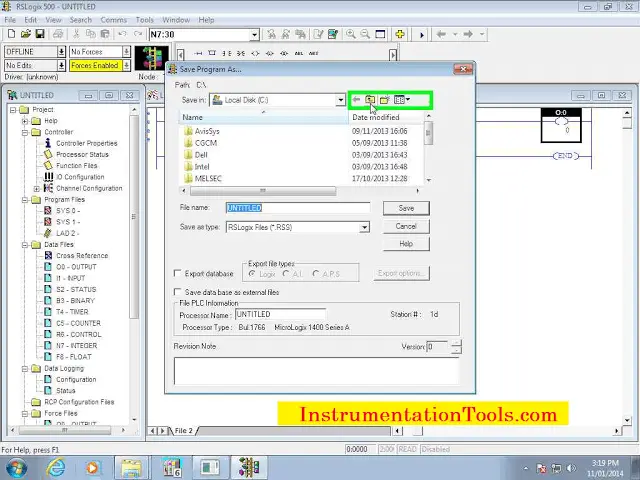Click the Revision Note text area
640x480 pixels.
click(x=317, y=371)
